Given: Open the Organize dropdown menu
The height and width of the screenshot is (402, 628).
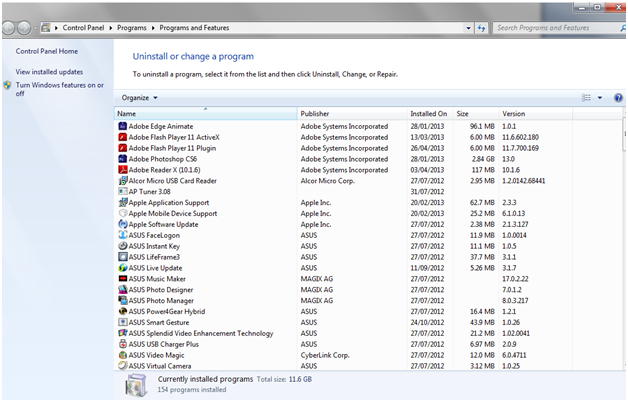Looking at the screenshot, I should 139,98.
